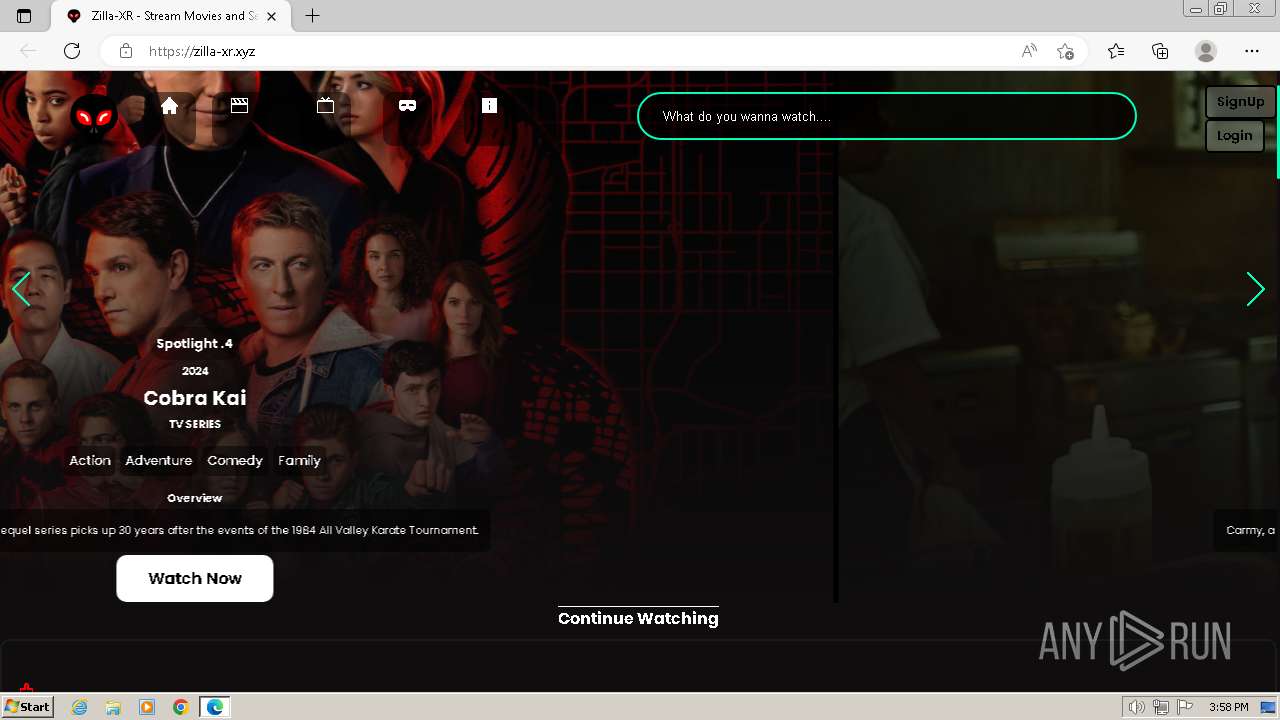Switch to Edge in taskbar

point(215,707)
